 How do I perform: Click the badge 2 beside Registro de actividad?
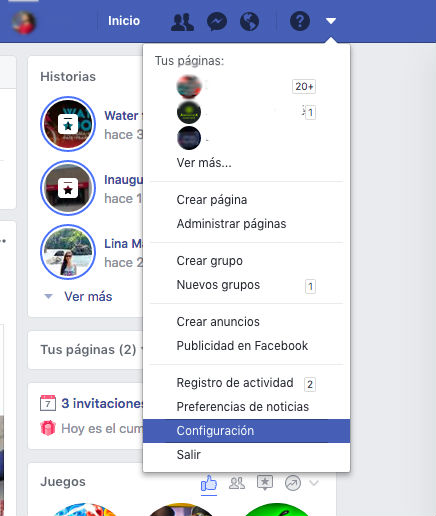pos(310,384)
